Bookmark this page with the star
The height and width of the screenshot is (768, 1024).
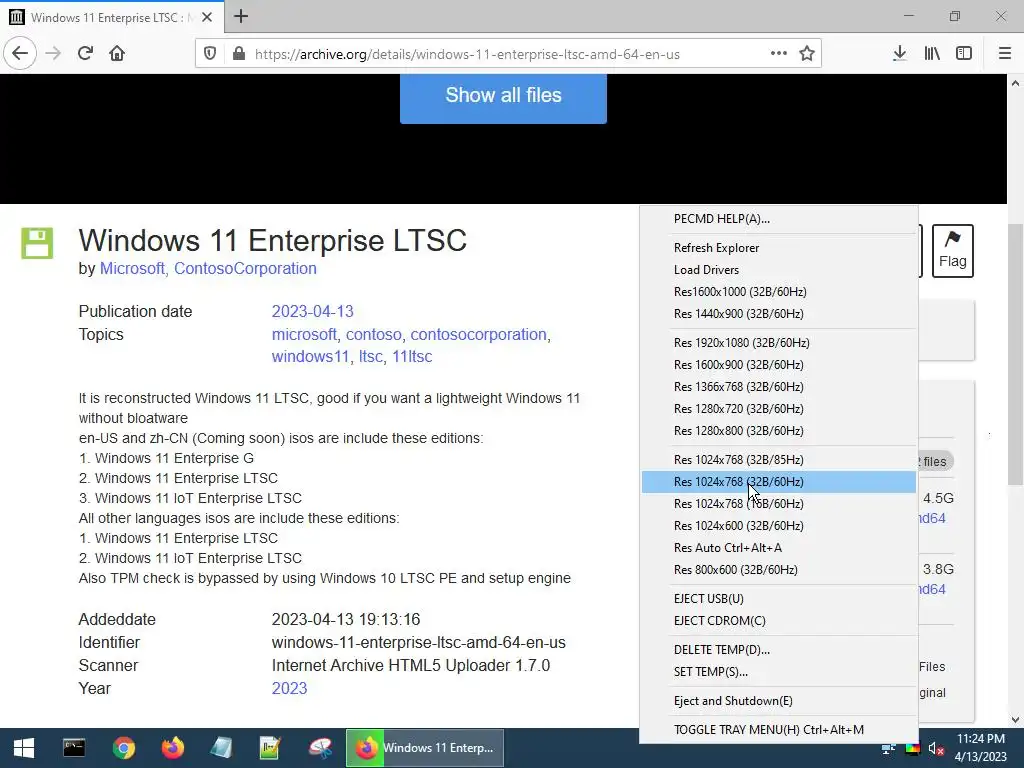807,53
